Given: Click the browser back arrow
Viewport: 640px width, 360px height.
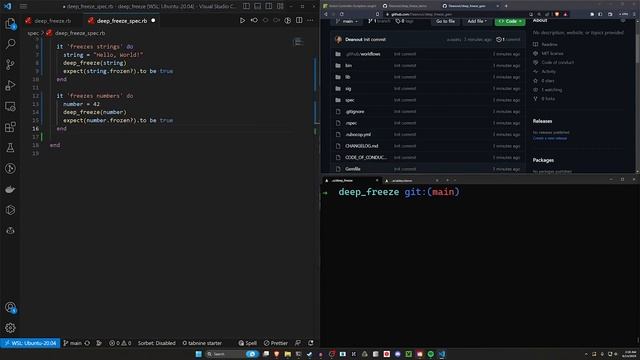Looking at the screenshot, I should pyautogui.click(x=326, y=14).
